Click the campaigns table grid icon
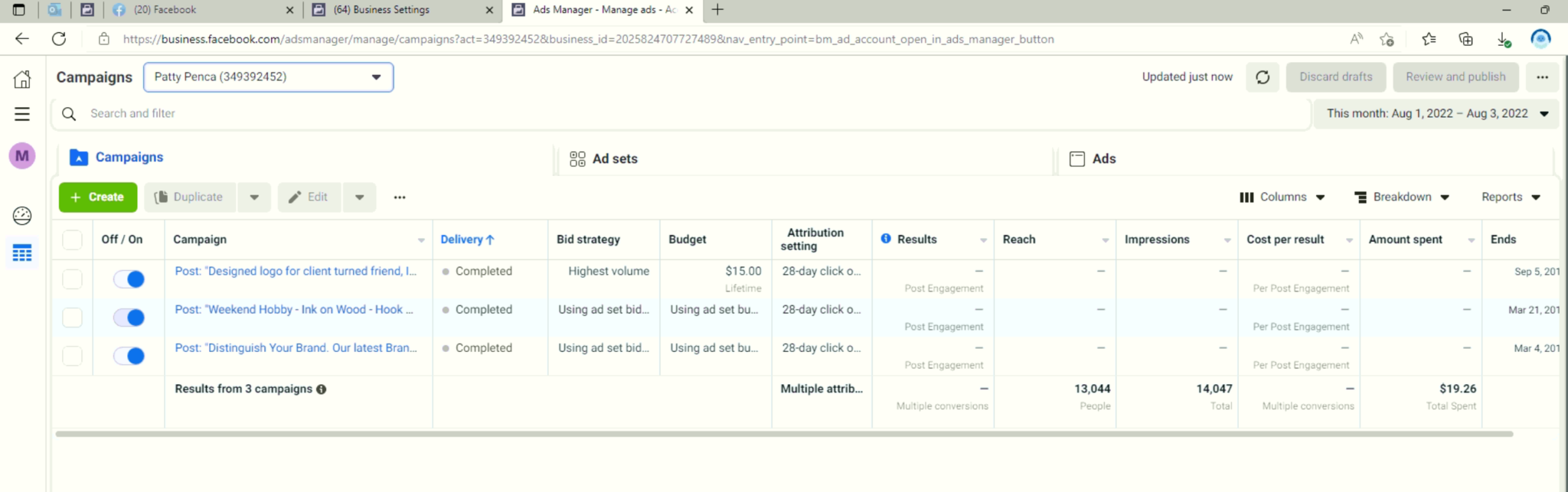The width and height of the screenshot is (1568, 492). [x=22, y=253]
